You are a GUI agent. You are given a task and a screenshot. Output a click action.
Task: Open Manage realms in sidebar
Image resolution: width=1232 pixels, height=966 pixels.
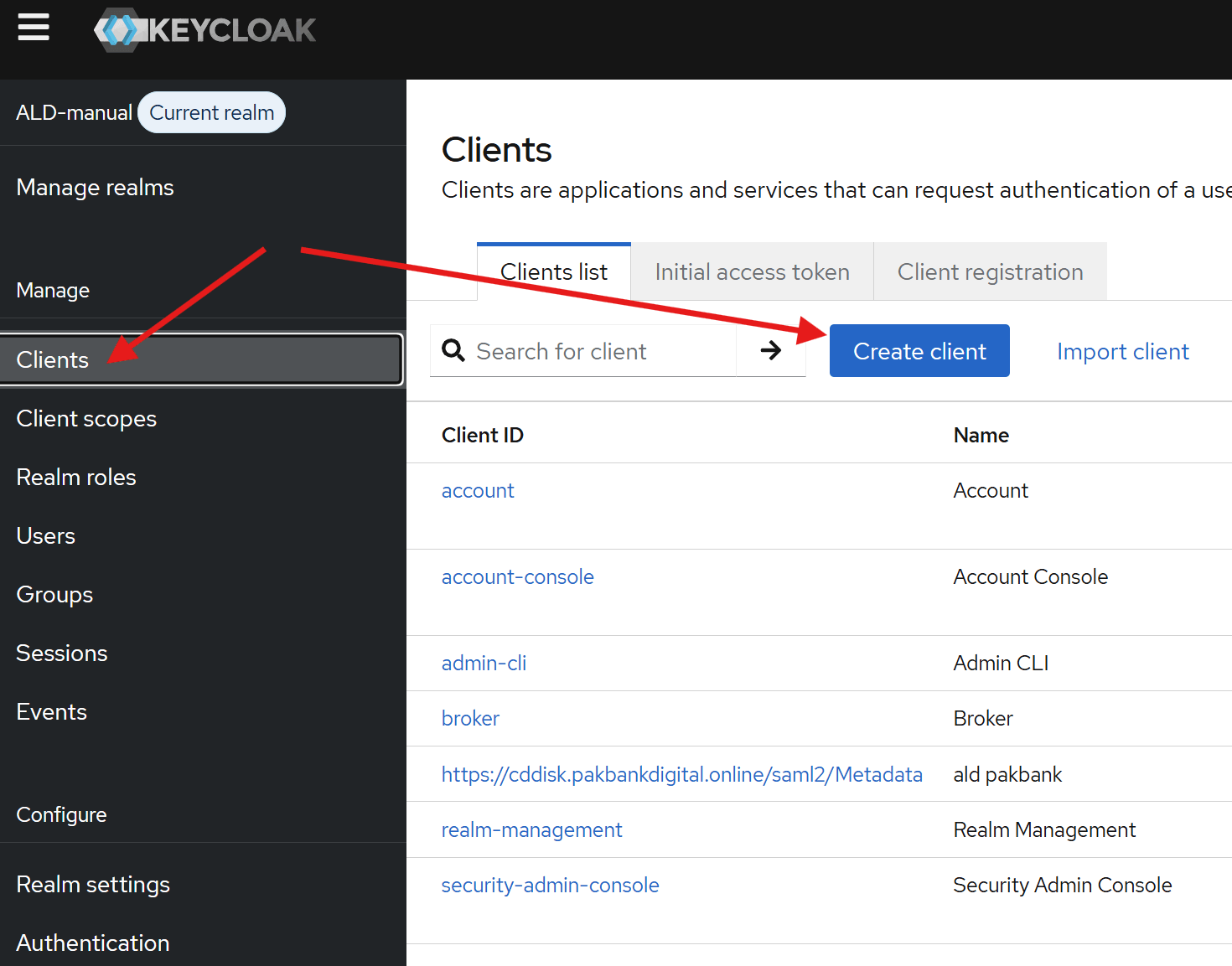coord(95,187)
